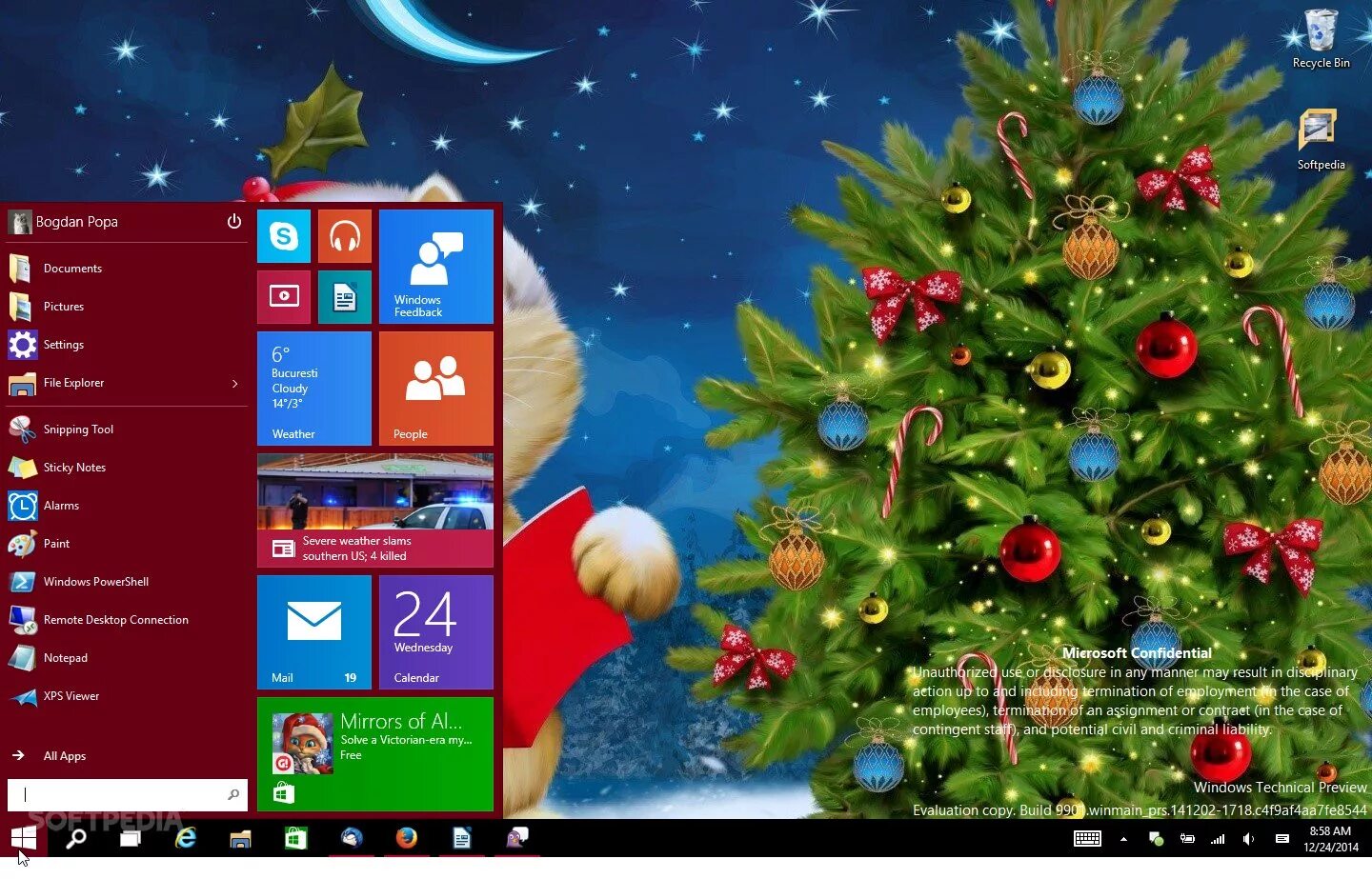Viewport: 1372px width, 879px height.
Task: Launch Paint from the Start menu
Action: pyautogui.click(x=127, y=544)
